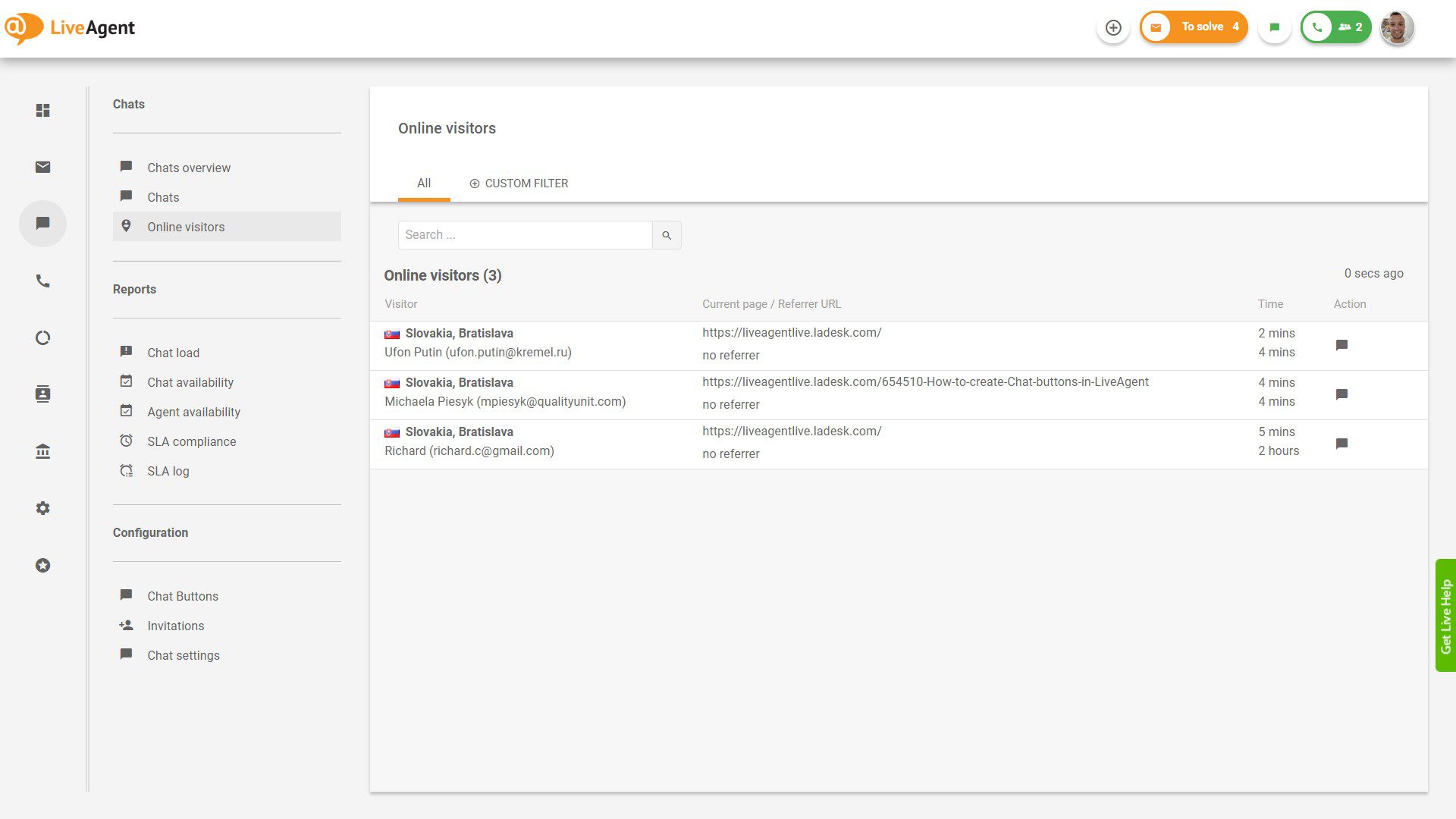The image size is (1456, 819).
Task: Open the To solve tickets button
Action: coord(1194,27)
